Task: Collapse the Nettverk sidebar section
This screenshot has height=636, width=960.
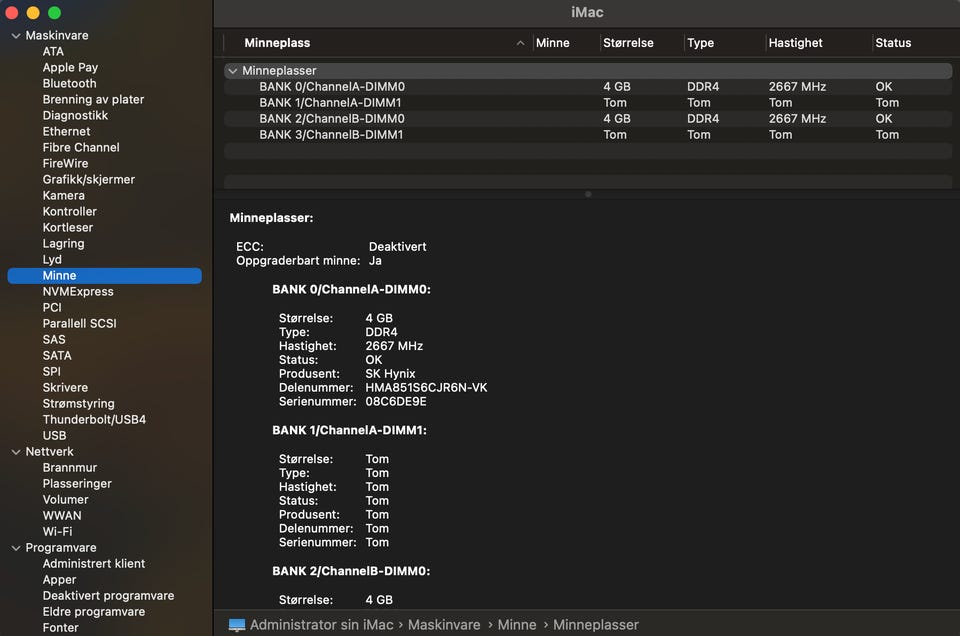Action: tap(16, 452)
